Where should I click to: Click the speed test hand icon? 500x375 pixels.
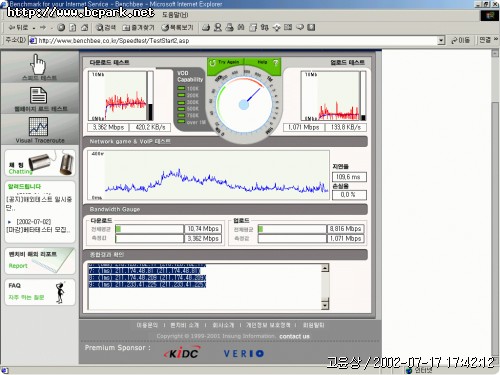click(38, 64)
